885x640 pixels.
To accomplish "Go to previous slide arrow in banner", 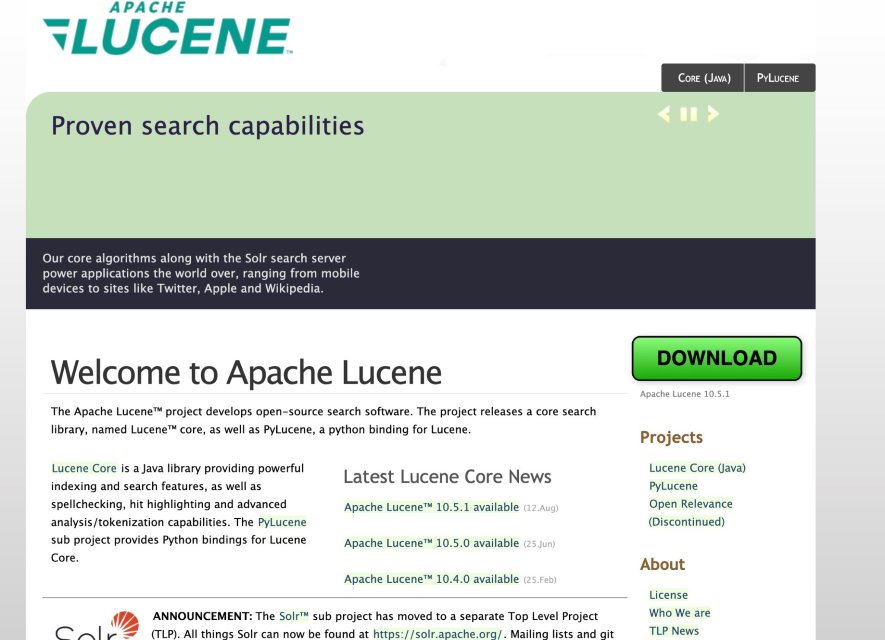I will pos(664,114).
